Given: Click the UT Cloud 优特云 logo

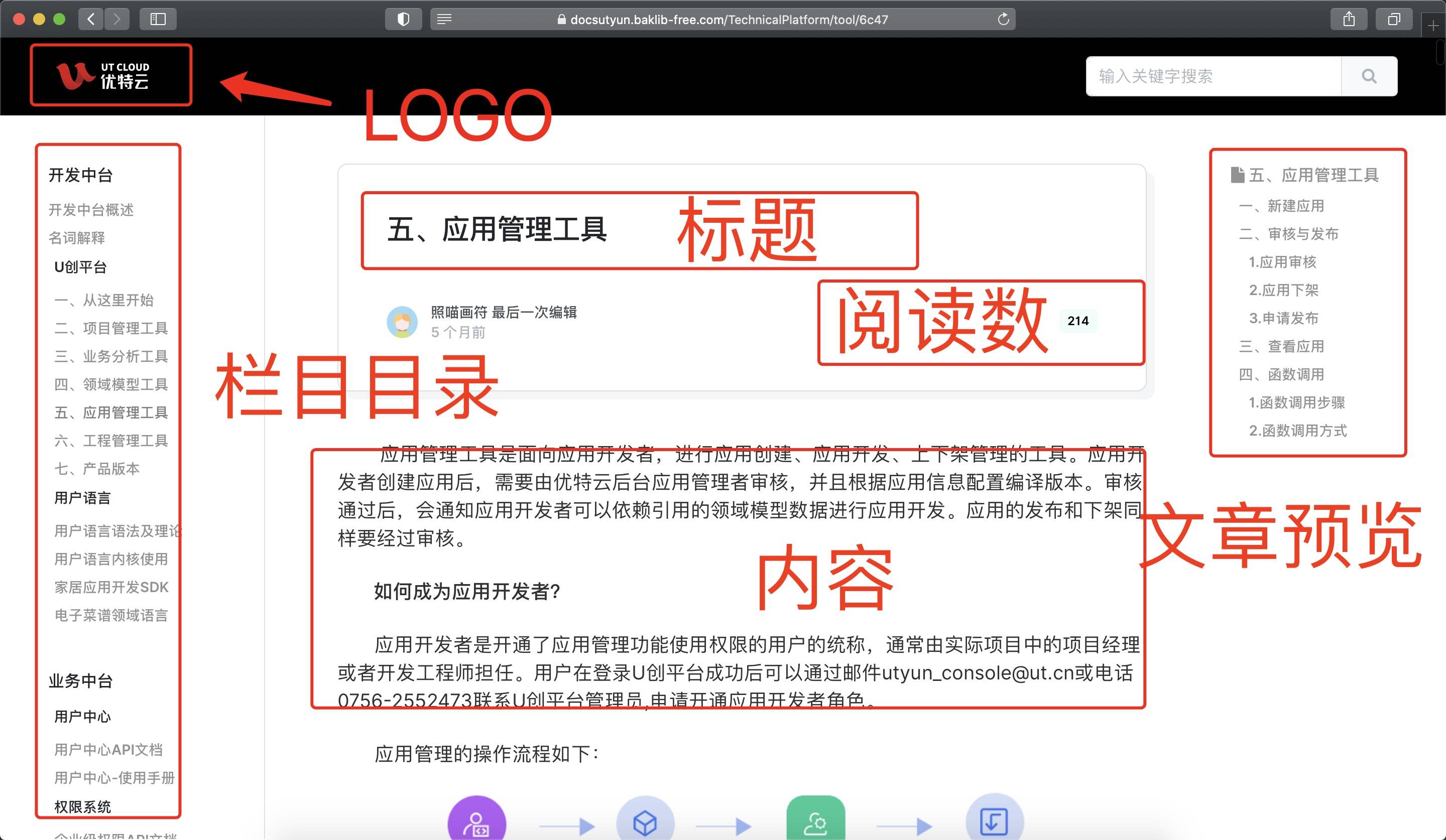Looking at the screenshot, I should pos(104,76).
